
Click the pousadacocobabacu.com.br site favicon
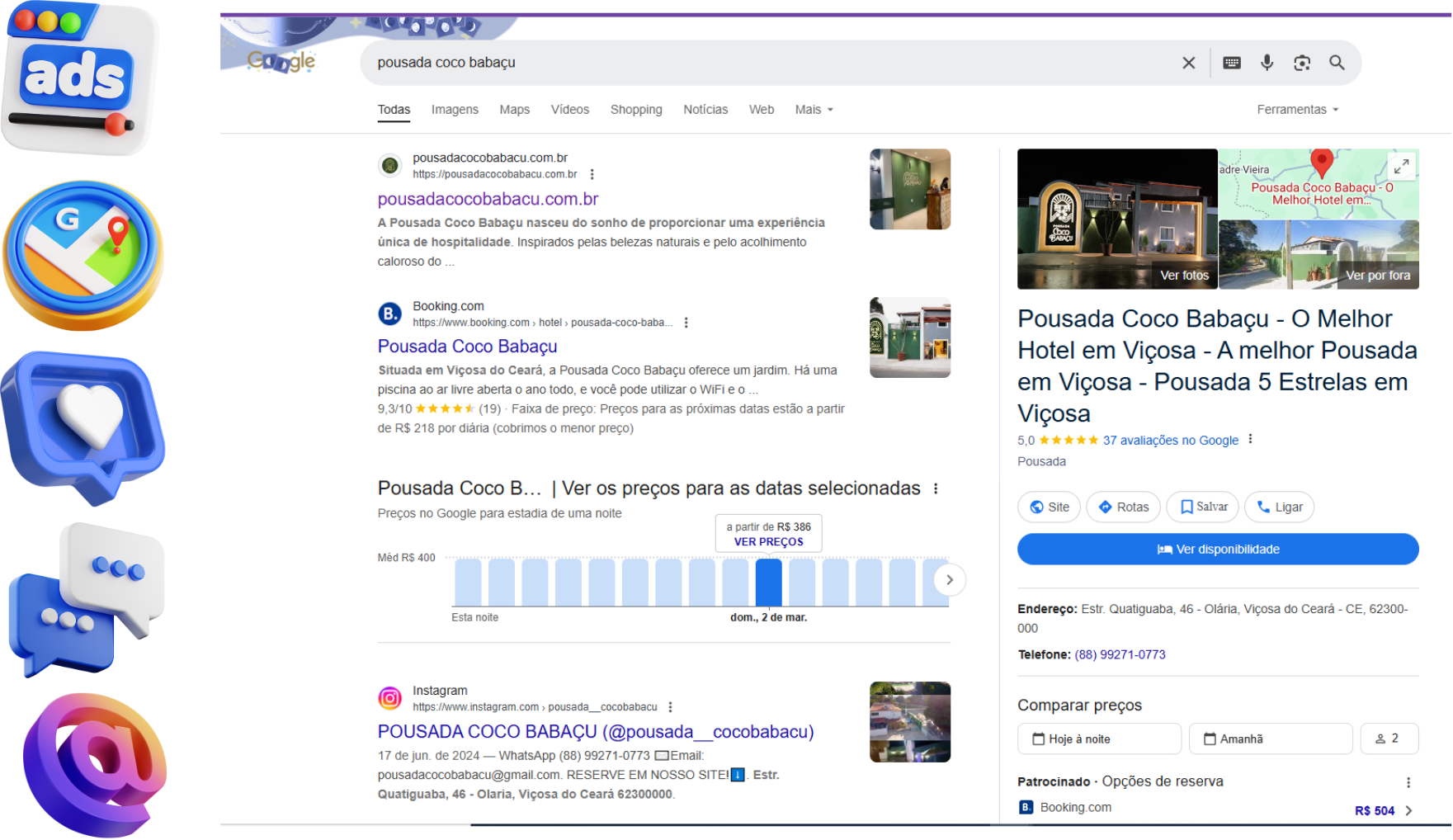point(390,165)
